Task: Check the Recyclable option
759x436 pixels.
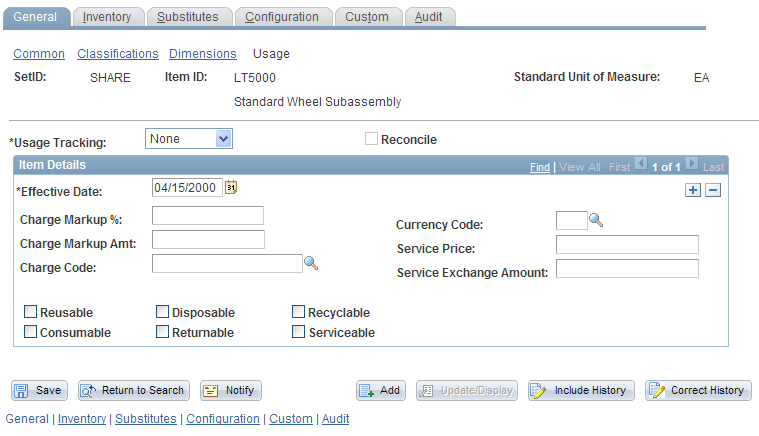Action: [298, 312]
